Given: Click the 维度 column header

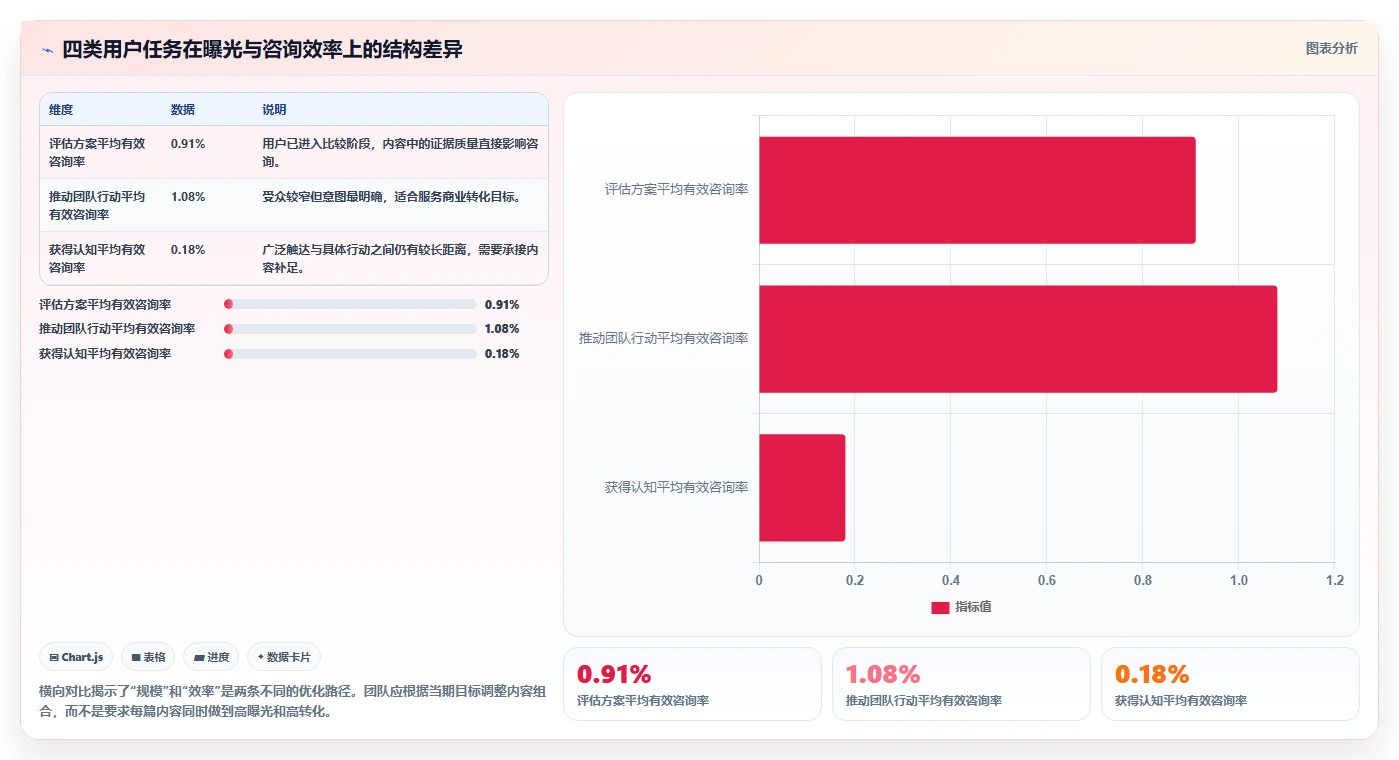Looking at the screenshot, I should 61,110.
